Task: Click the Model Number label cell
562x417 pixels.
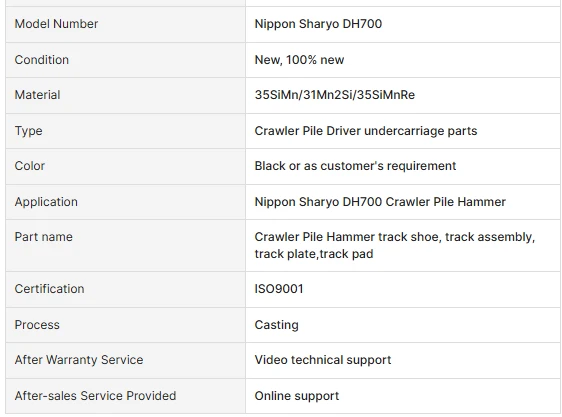Action: click(125, 24)
